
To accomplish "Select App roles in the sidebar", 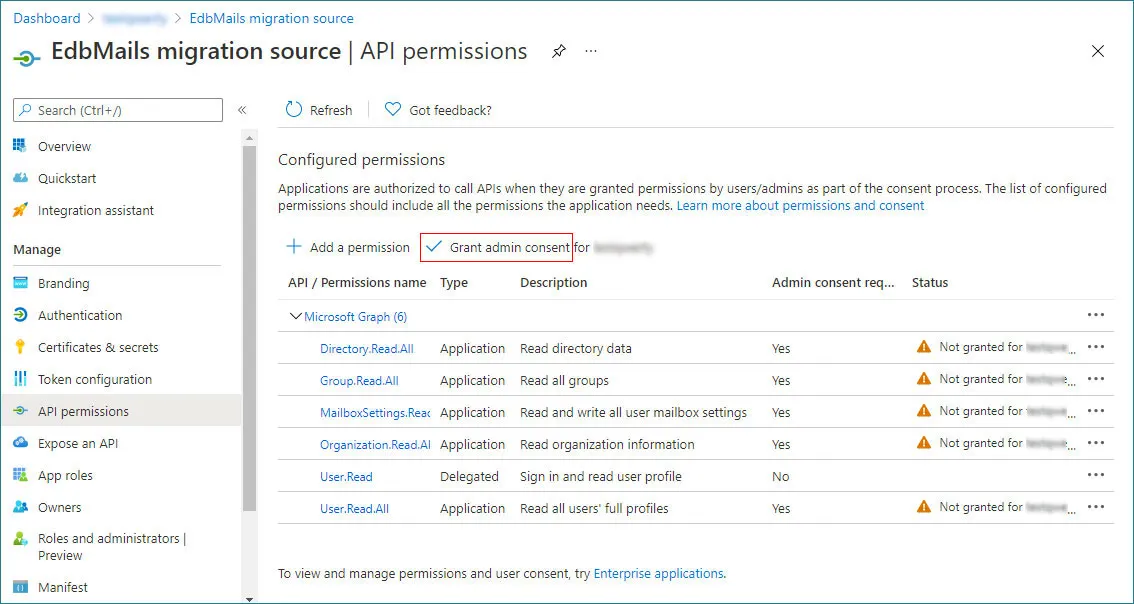I will click(65, 475).
